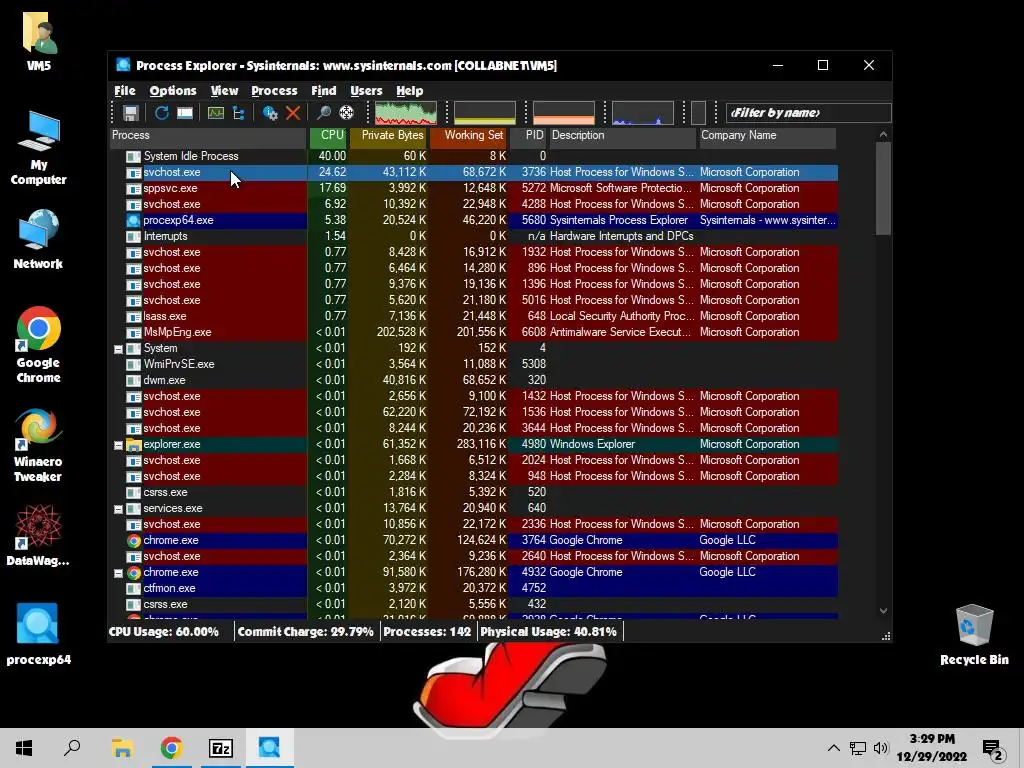
Task: Sort by the Process column header
Action: point(208,136)
